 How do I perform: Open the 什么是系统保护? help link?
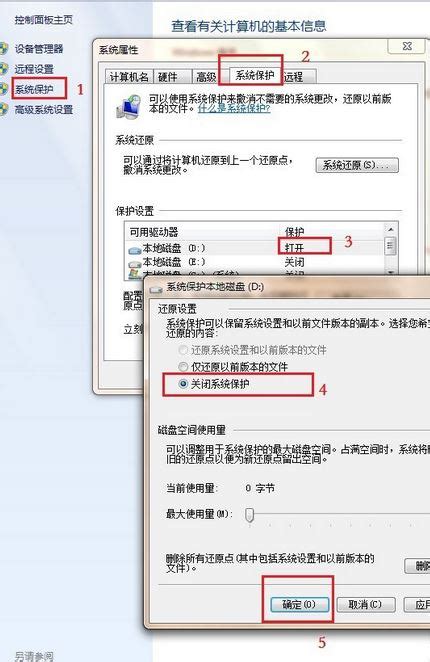pyautogui.click(x=234, y=108)
